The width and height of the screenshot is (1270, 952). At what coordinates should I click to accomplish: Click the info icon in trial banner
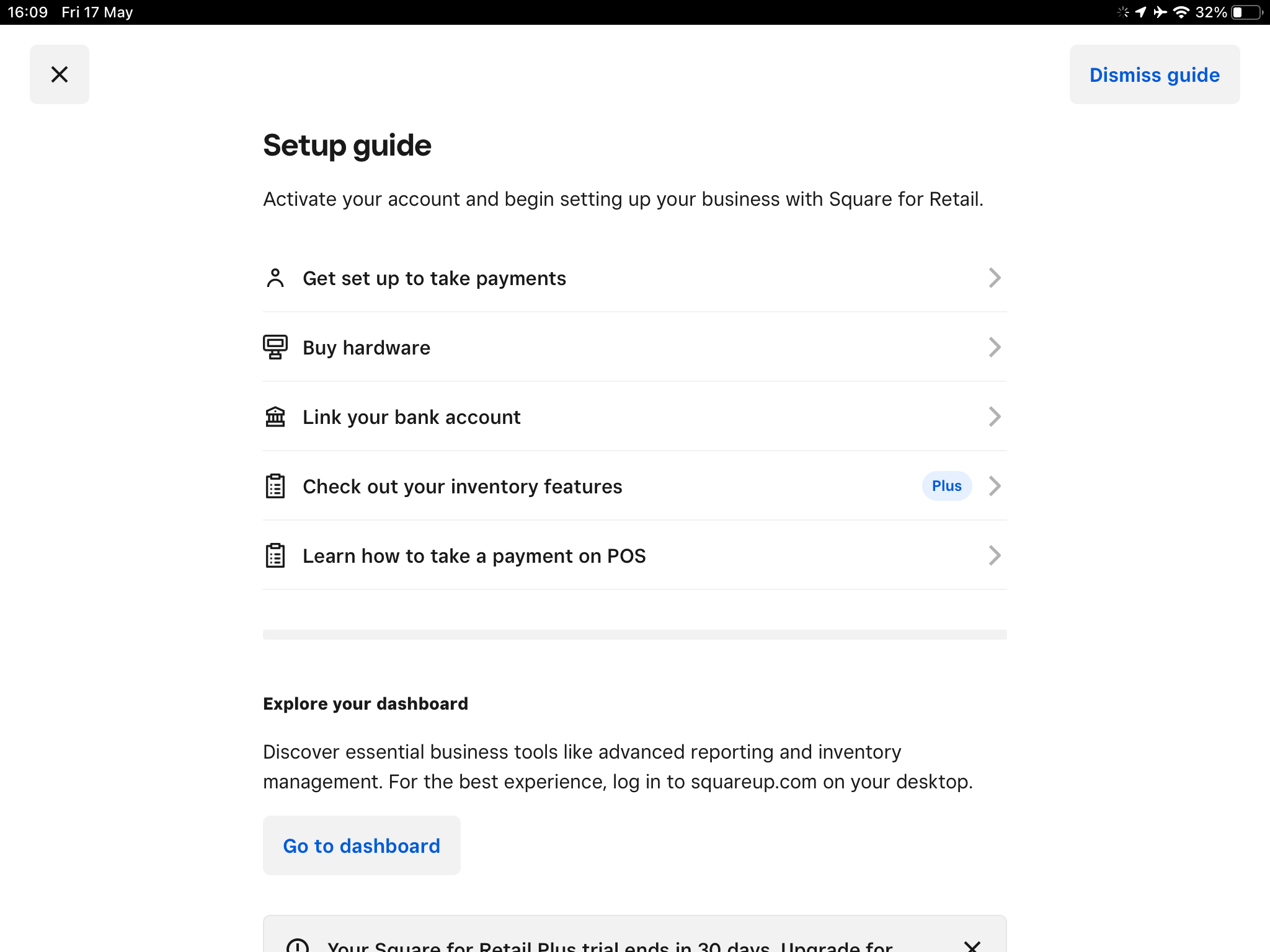point(298,946)
